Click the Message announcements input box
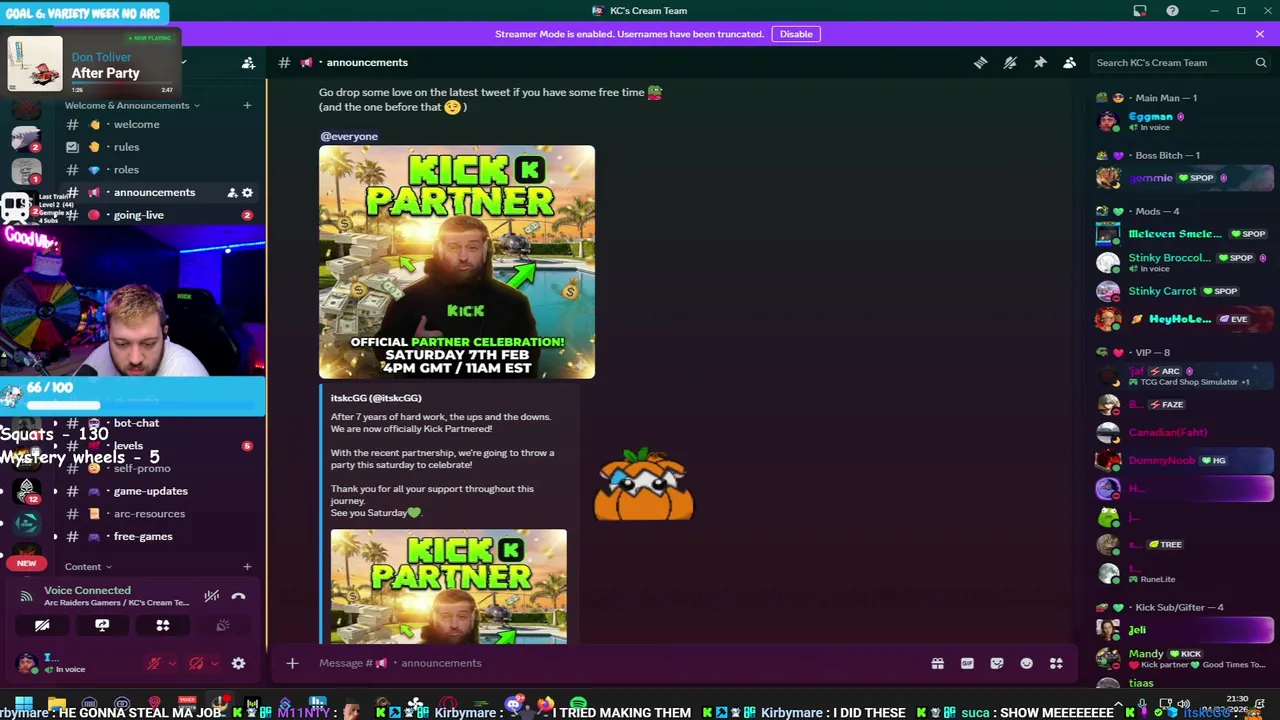The image size is (1280, 720). click(610, 663)
